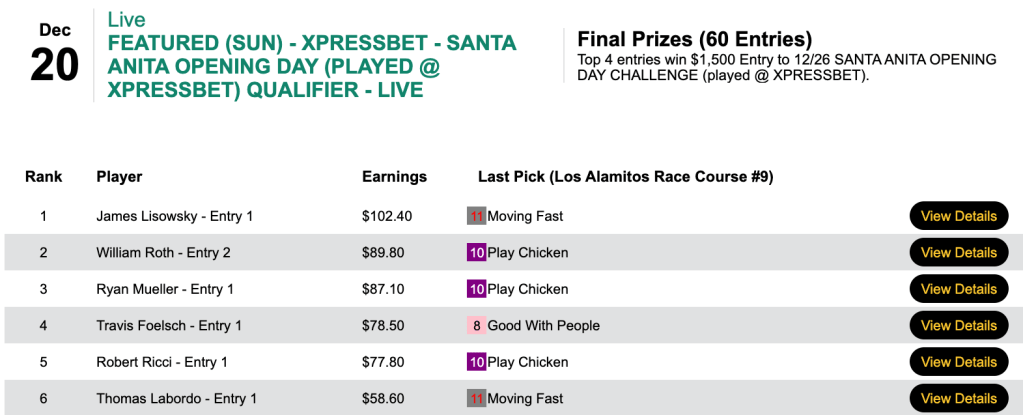
Task: Click the purple 10 badge in Ryan Mueller's row
Action: pos(476,289)
